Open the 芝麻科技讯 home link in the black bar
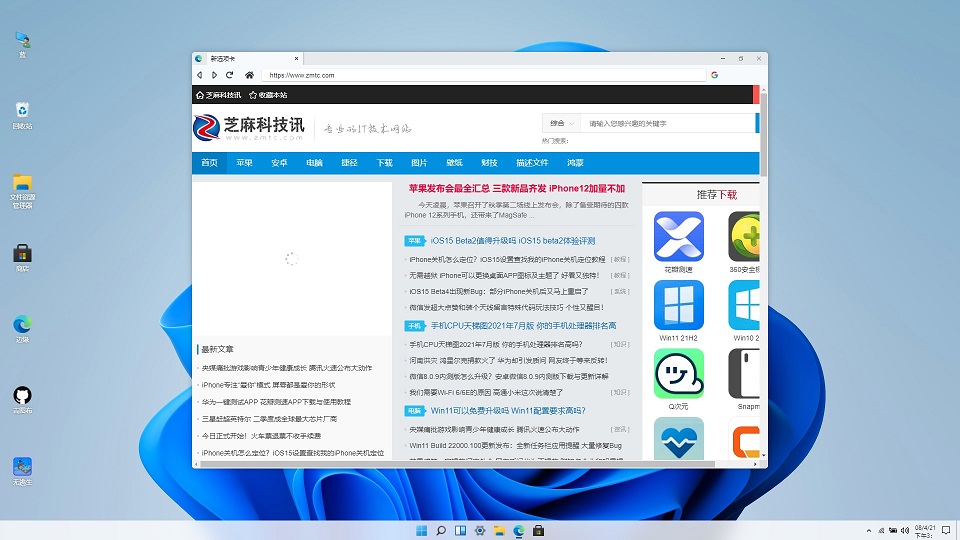The width and height of the screenshot is (960, 540). pos(219,95)
